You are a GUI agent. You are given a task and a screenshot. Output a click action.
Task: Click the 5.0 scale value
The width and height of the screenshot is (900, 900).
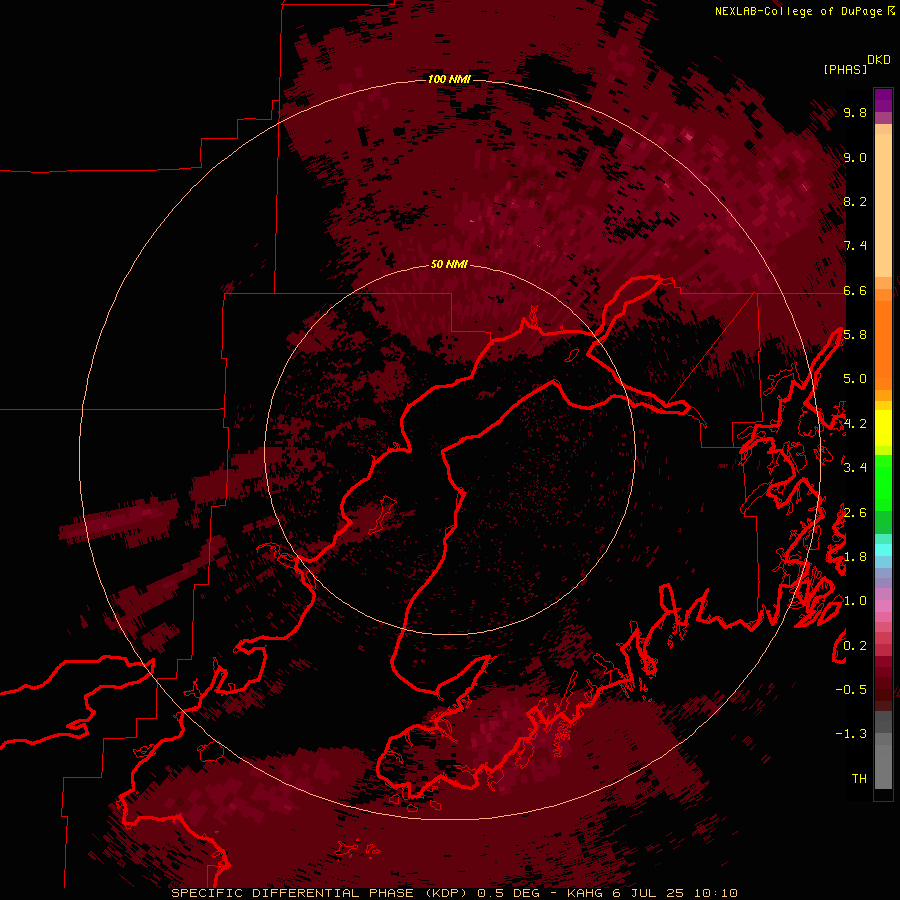(x=855, y=379)
